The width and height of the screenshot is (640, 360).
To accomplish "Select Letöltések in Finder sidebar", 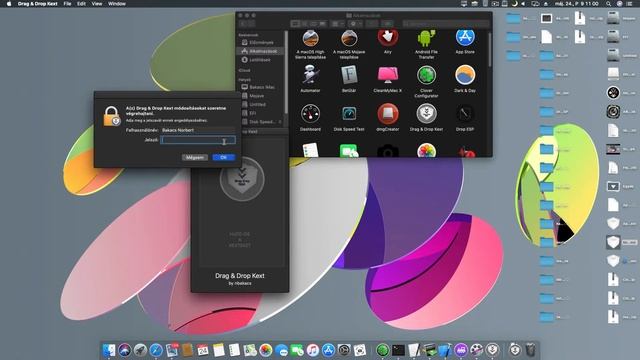I will [260, 60].
